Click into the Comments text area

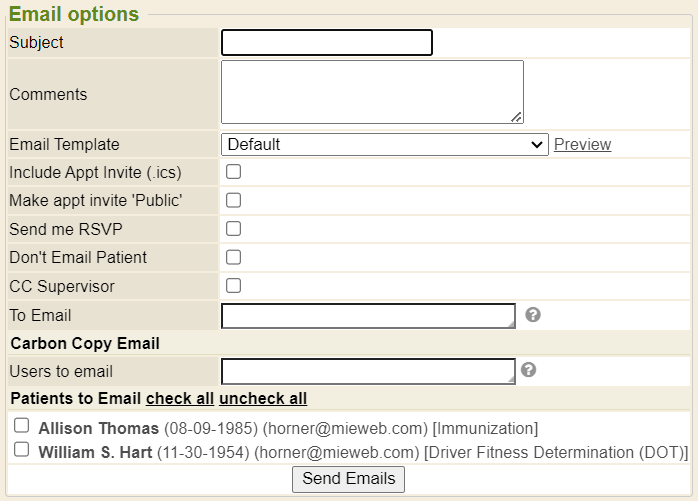(x=372, y=92)
